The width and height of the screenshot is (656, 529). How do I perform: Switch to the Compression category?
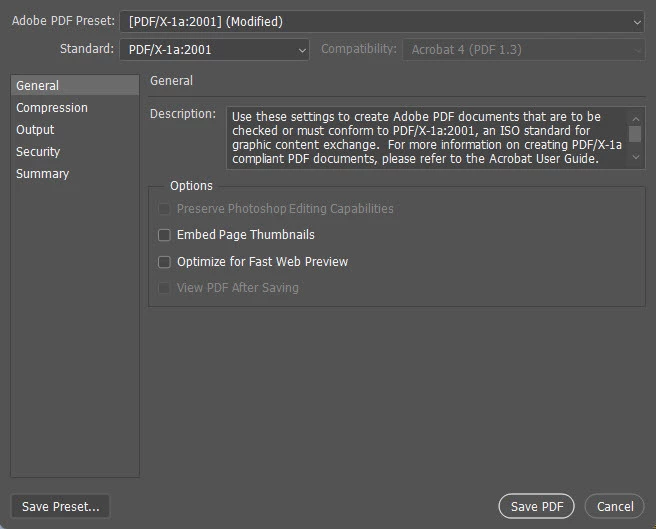(75, 108)
